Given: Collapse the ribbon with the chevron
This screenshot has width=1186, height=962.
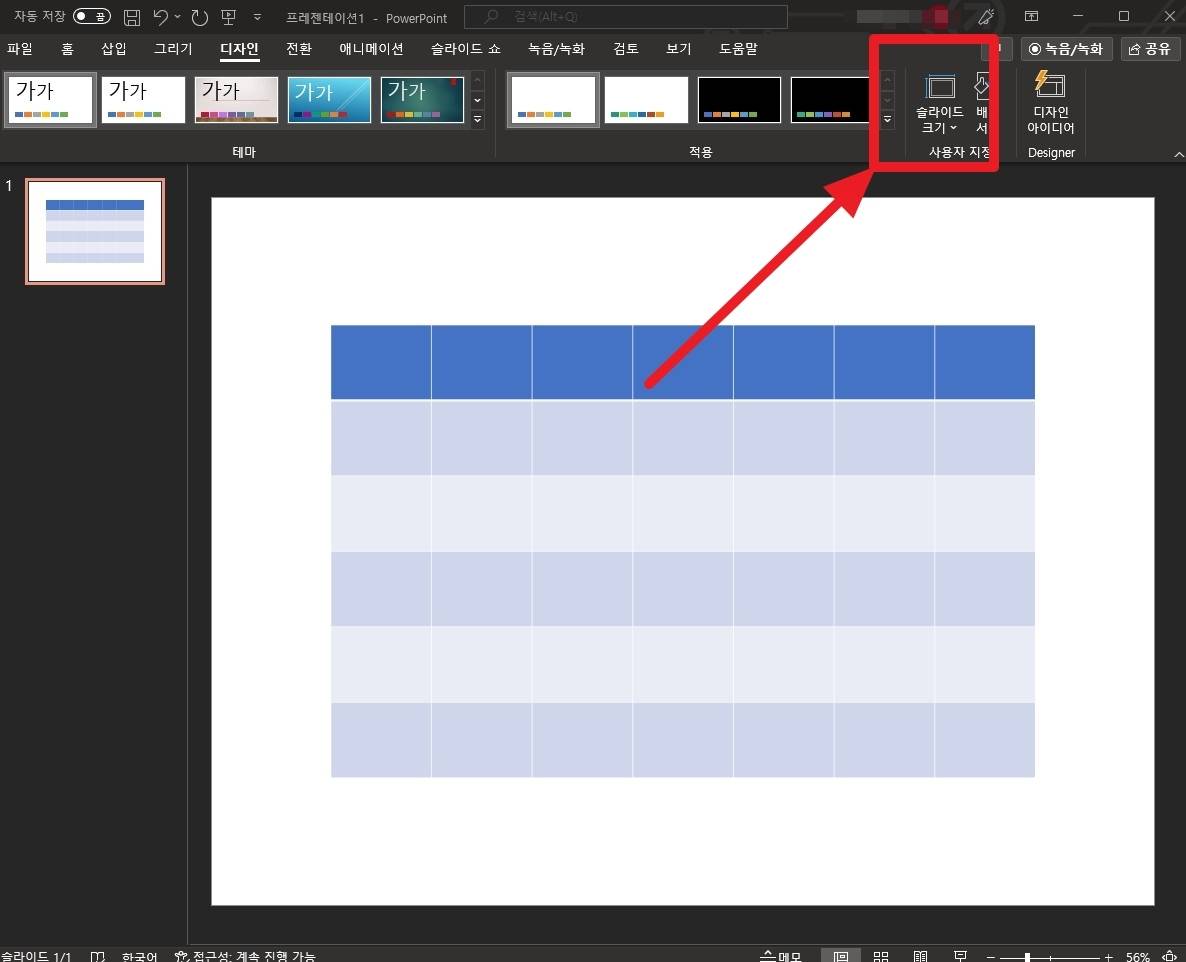Looking at the screenshot, I should [1178, 154].
